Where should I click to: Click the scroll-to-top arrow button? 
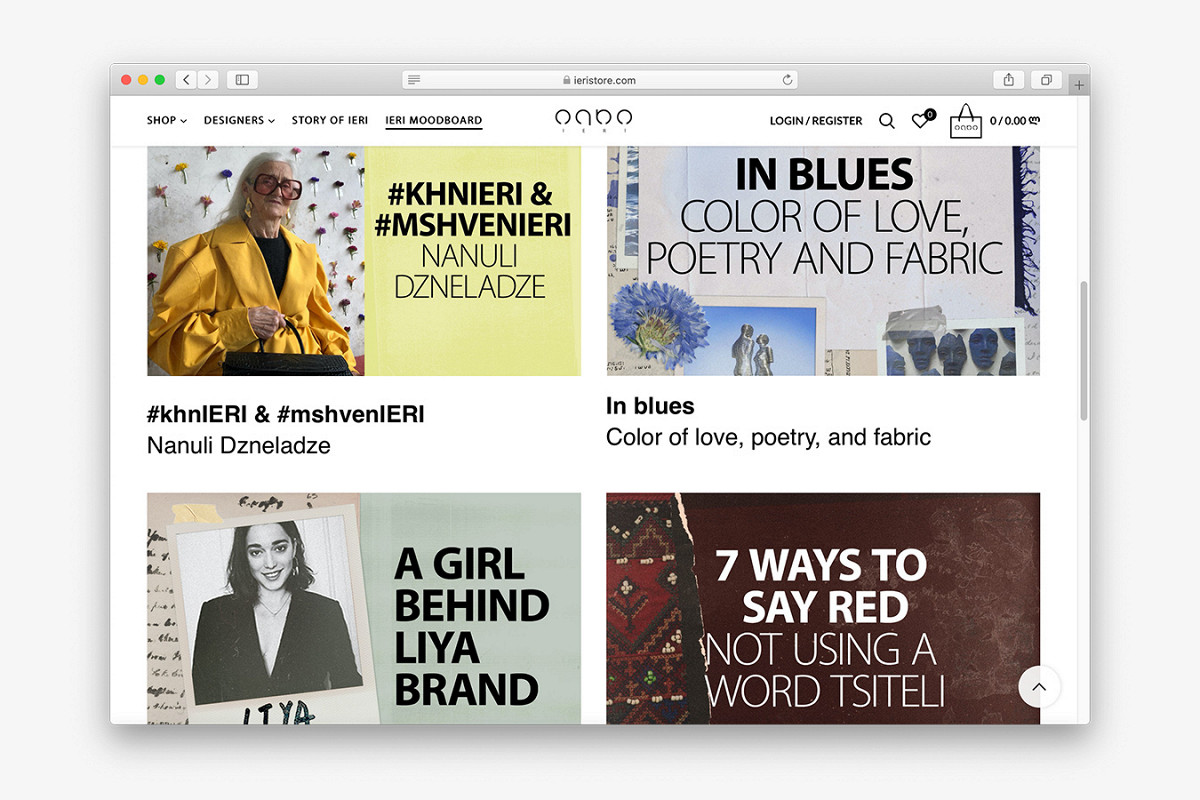[x=1039, y=687]
